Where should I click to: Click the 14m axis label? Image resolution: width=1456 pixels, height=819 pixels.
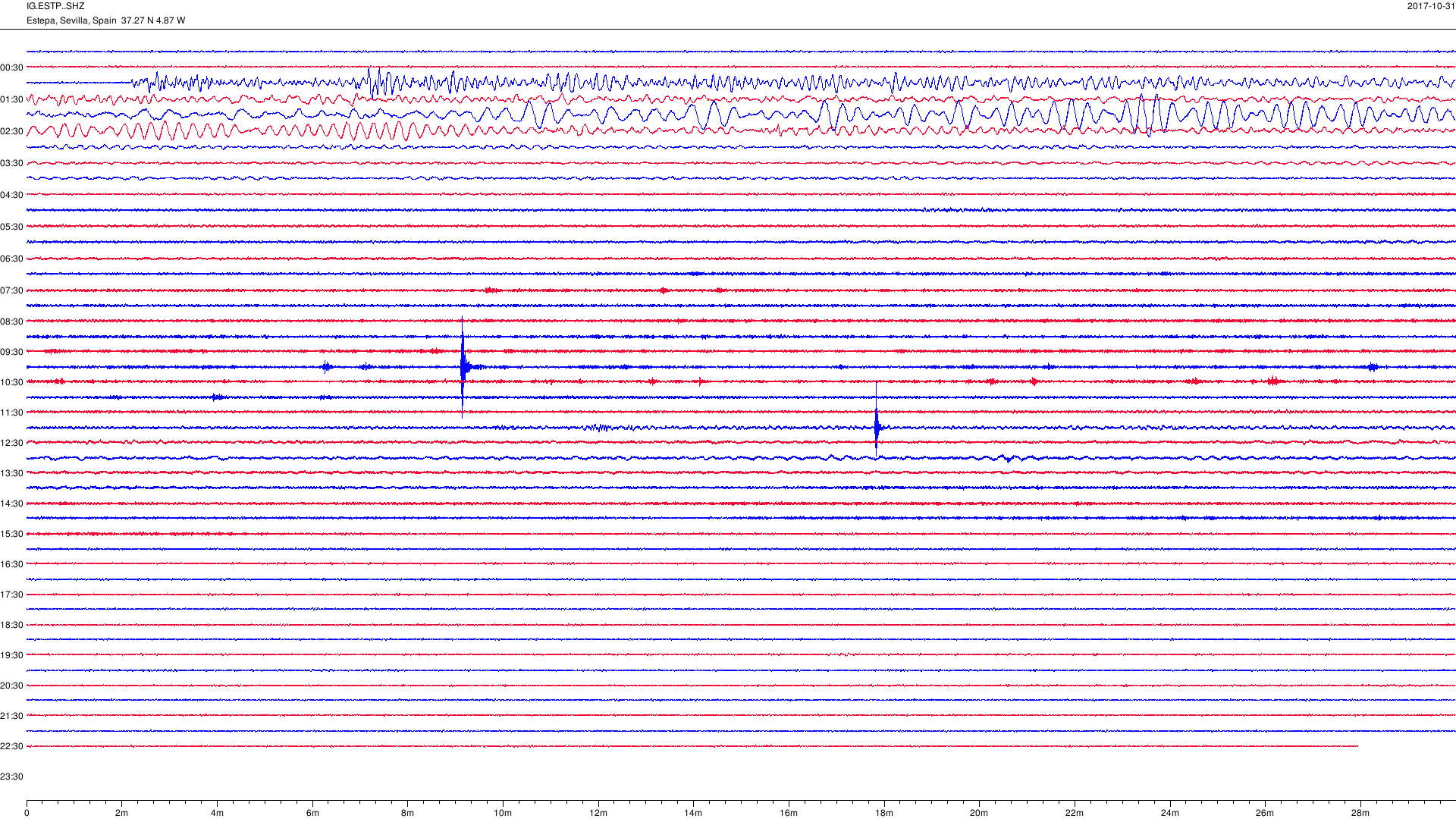[693, 813]
